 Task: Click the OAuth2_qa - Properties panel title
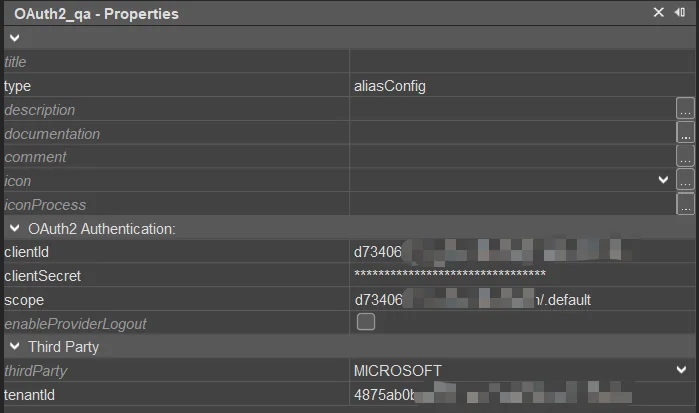pyautogui.click(x=96, y=14)
